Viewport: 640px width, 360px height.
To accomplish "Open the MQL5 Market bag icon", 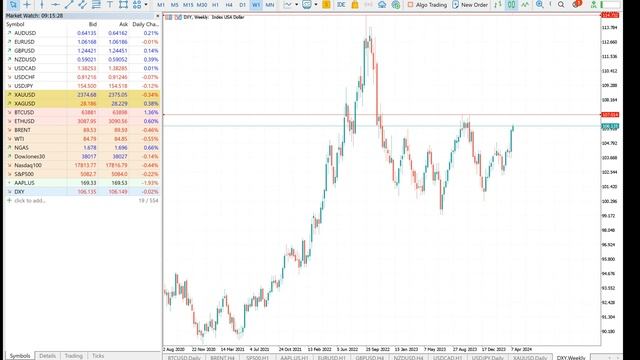I will tap(355, 4).
